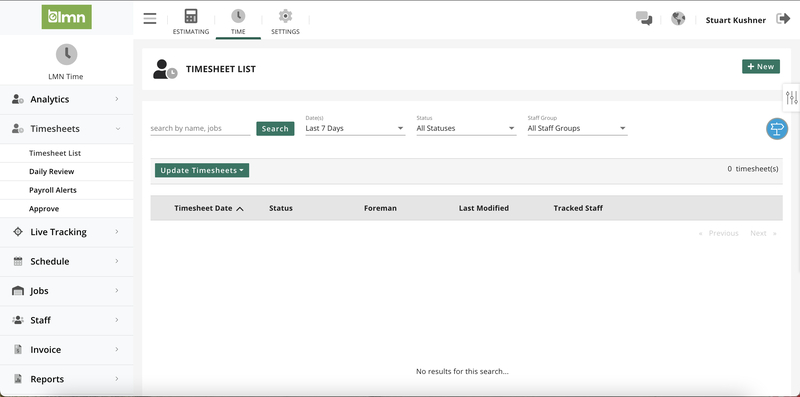Screen dimensions: 800x397
Task: Open the Date(s) Last 7 Days dropdown
Action: pos(355,129)
